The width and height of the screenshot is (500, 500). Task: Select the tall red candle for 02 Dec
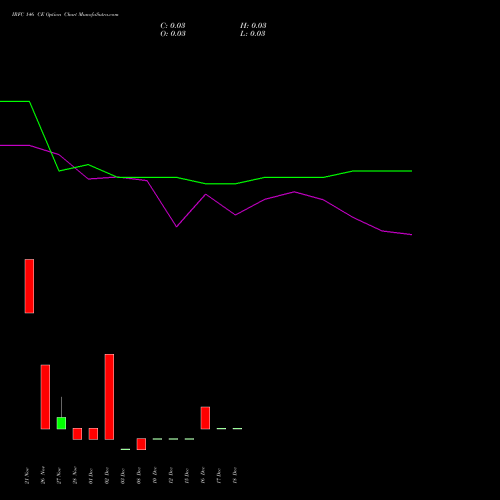click(109, 397)
